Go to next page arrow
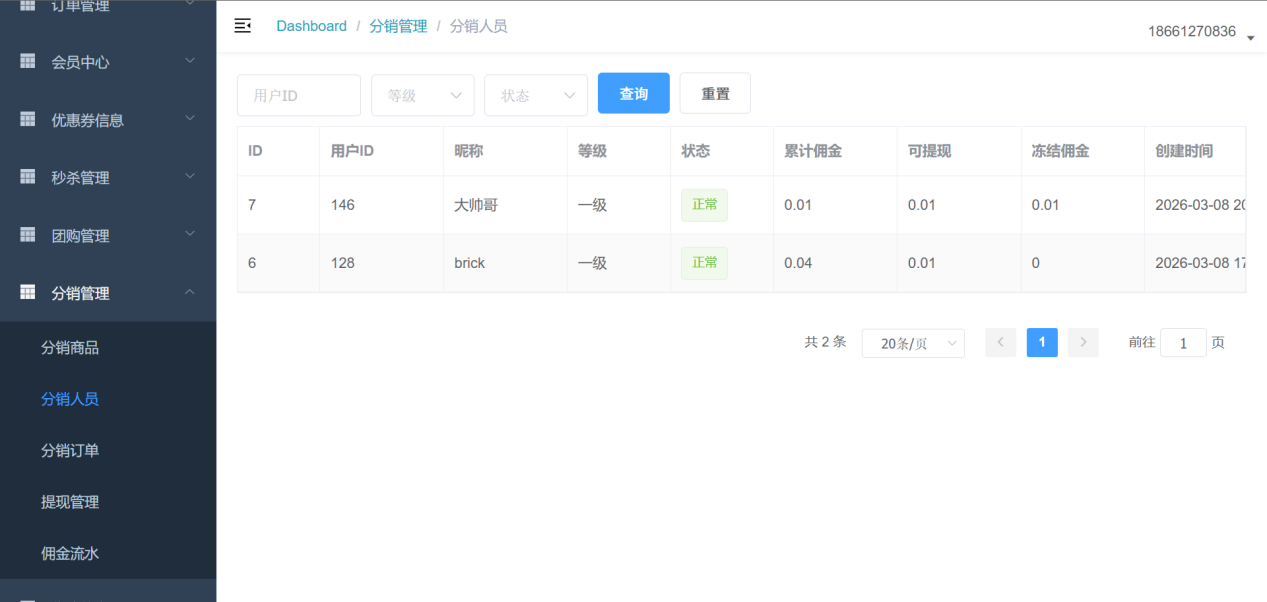Screen dimensions: 1267x602 click(1083, 343)
